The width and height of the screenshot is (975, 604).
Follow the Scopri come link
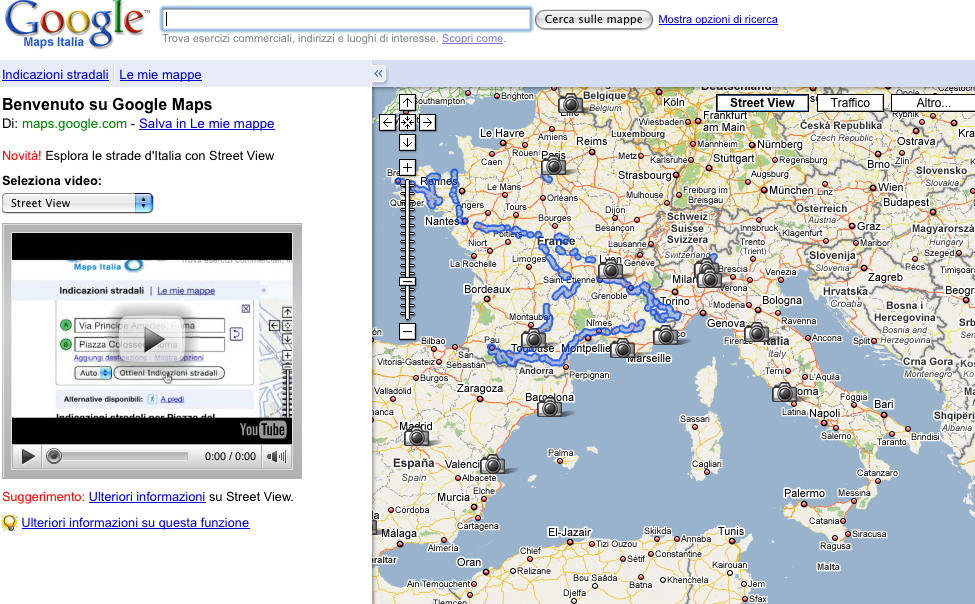(472, 39)
